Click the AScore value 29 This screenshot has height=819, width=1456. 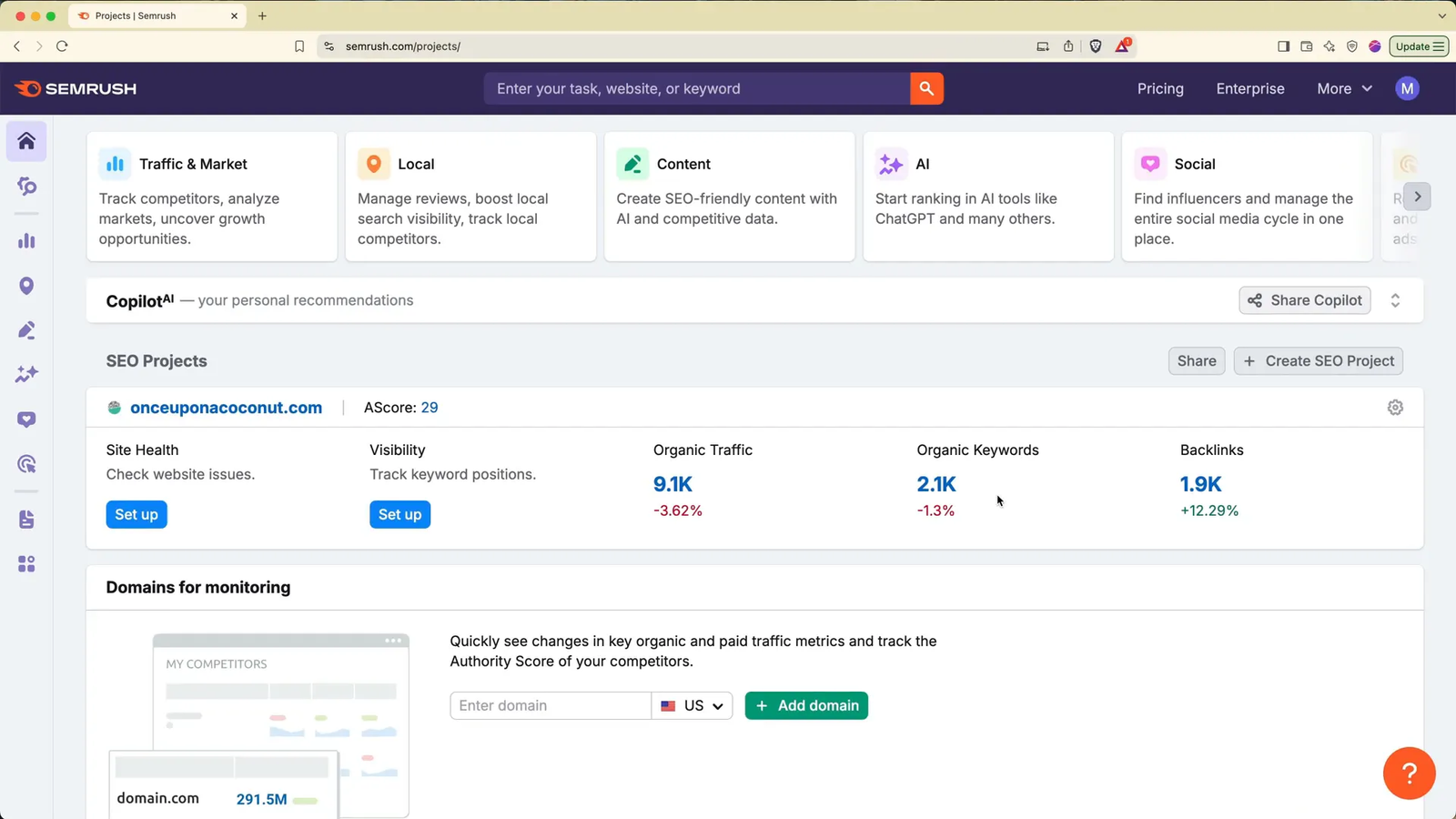point(430,408)
